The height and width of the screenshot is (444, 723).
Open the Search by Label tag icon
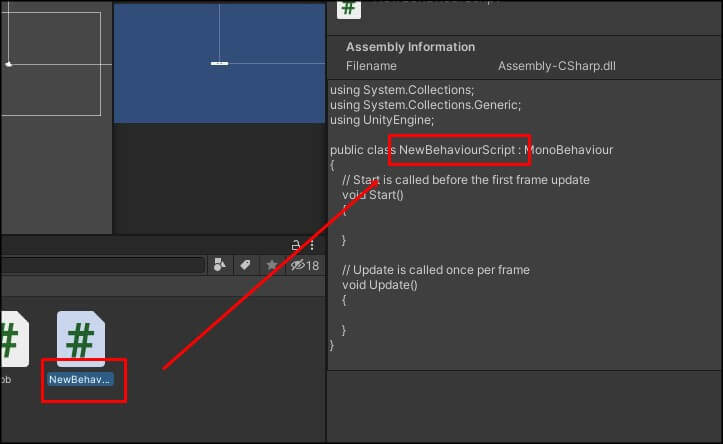[x=245, y=265]
